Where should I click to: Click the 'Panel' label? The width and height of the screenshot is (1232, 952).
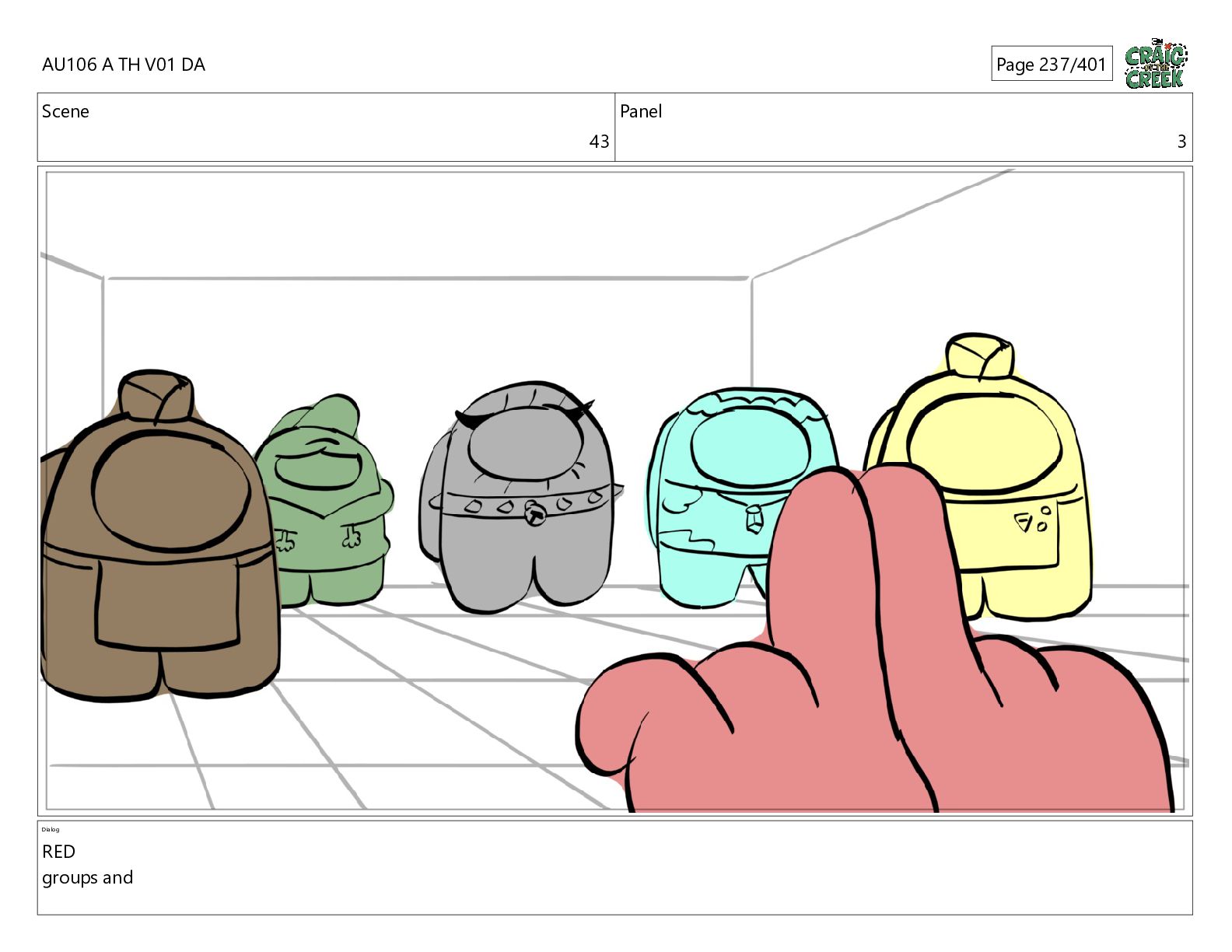(x=641, y=111)
